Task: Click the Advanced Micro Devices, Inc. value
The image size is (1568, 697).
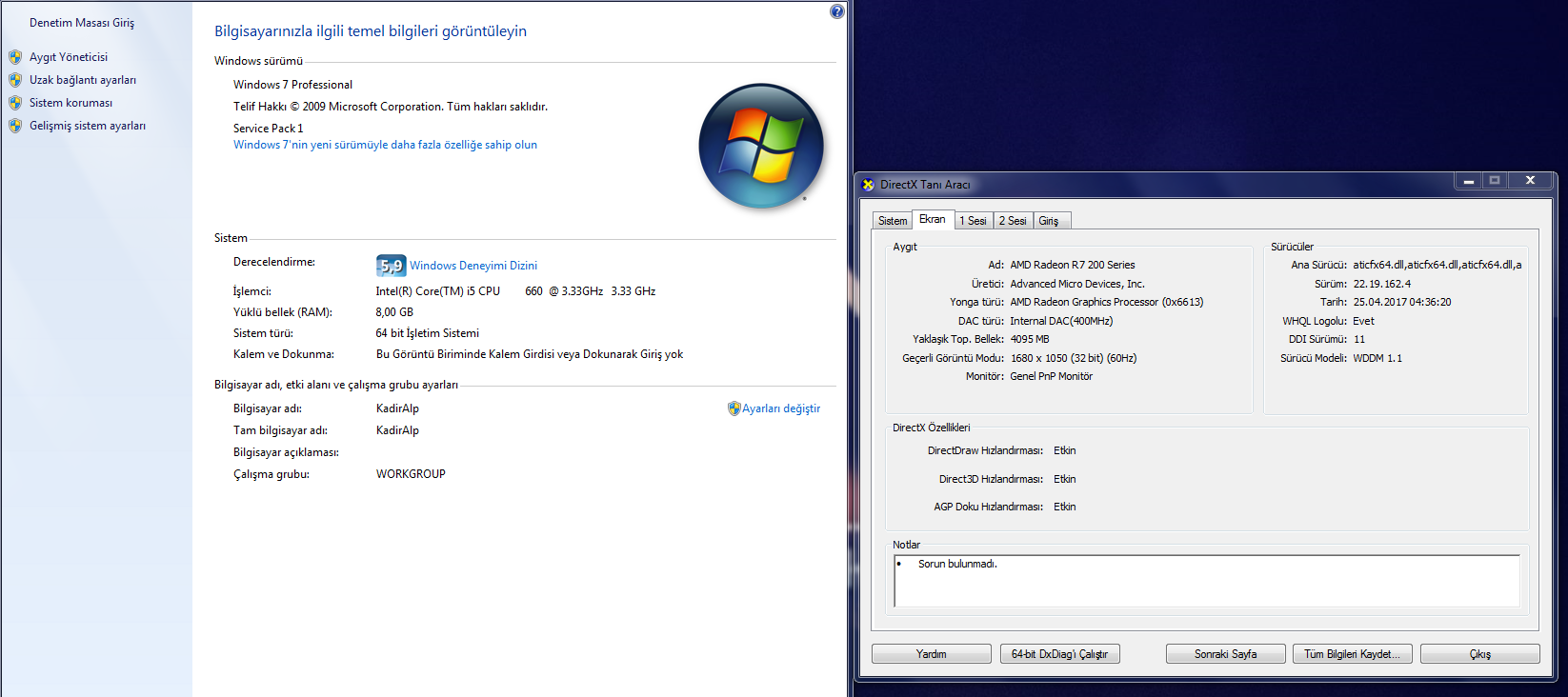Action: tap(1077, 284)
